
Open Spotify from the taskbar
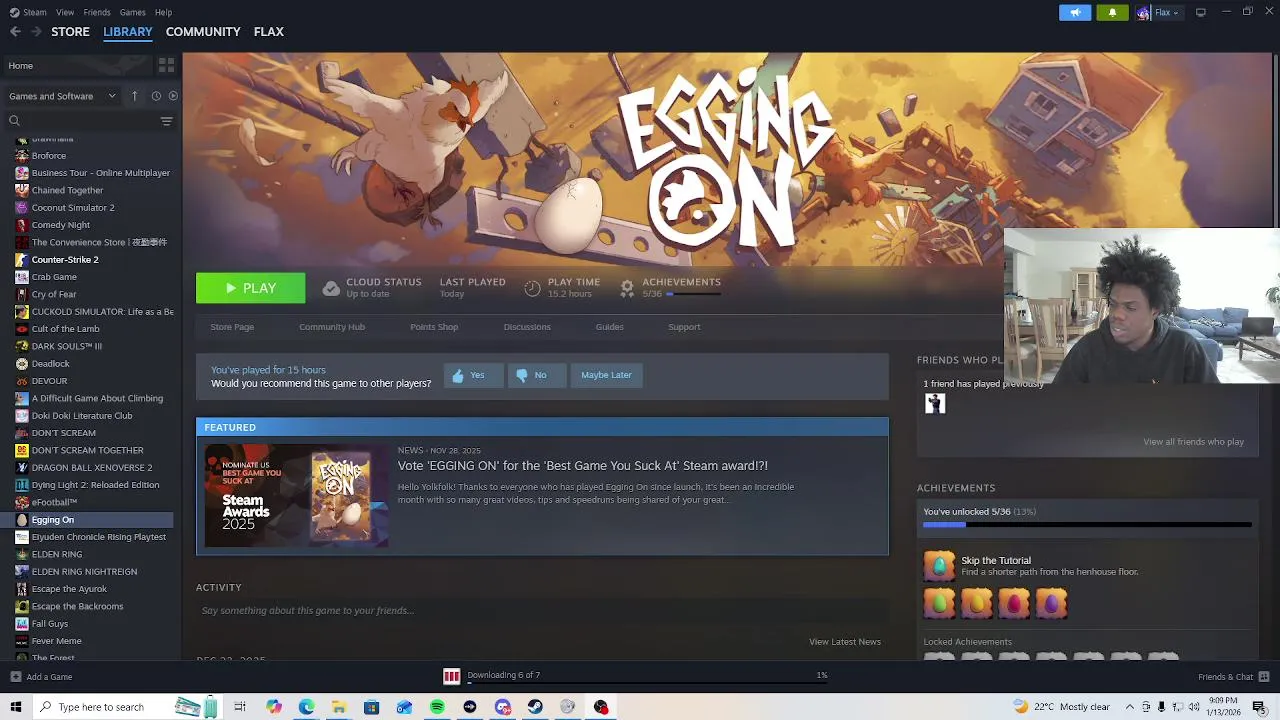(x=437, y=707)
